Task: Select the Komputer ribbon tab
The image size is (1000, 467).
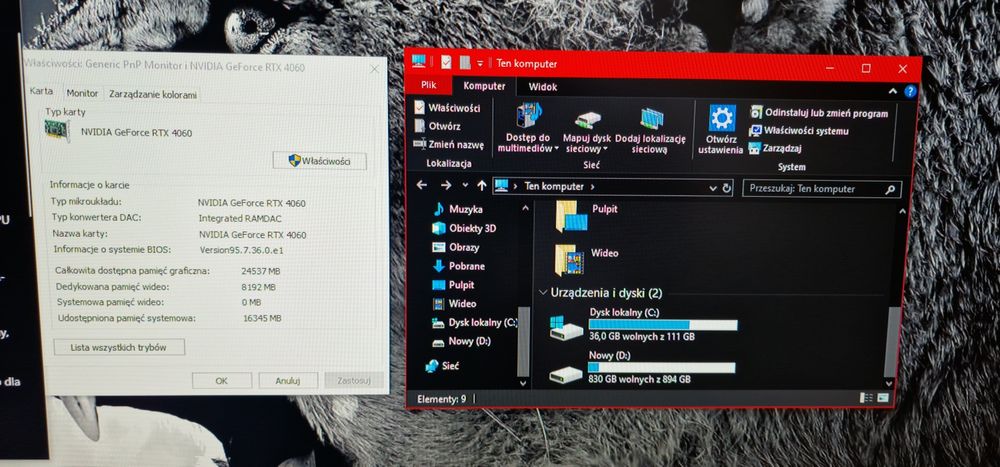Action: [x=484, y=85]
